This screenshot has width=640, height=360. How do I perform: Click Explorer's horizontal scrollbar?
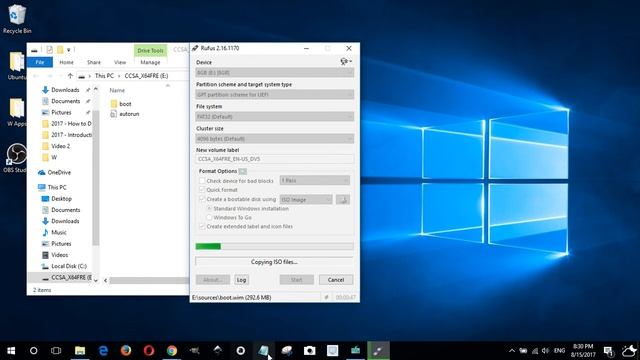(149, 280)
